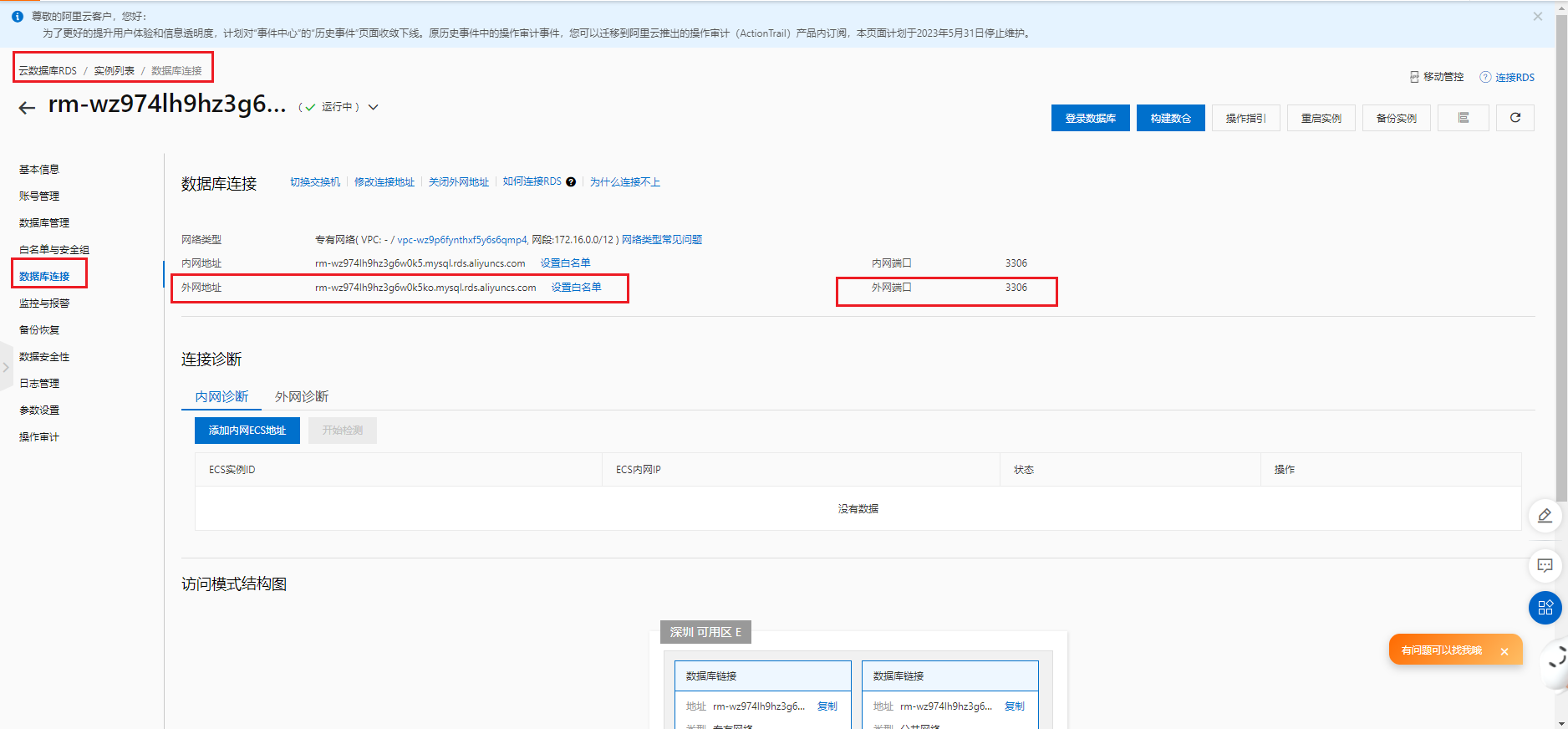Click the refresh icon button
The height and width of the screenshot is (729, 1568).
click(1515, 118)
